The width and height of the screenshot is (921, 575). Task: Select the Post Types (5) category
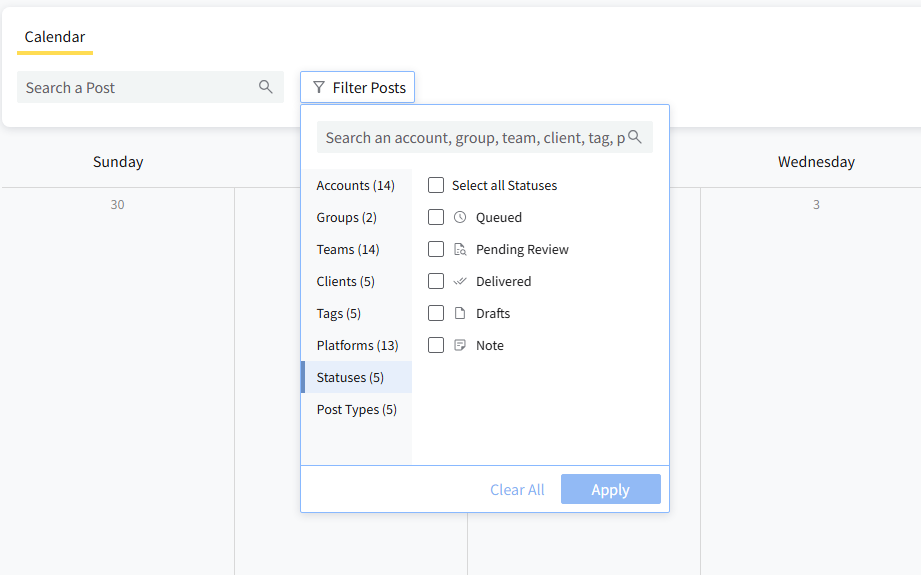click(356, 409)
